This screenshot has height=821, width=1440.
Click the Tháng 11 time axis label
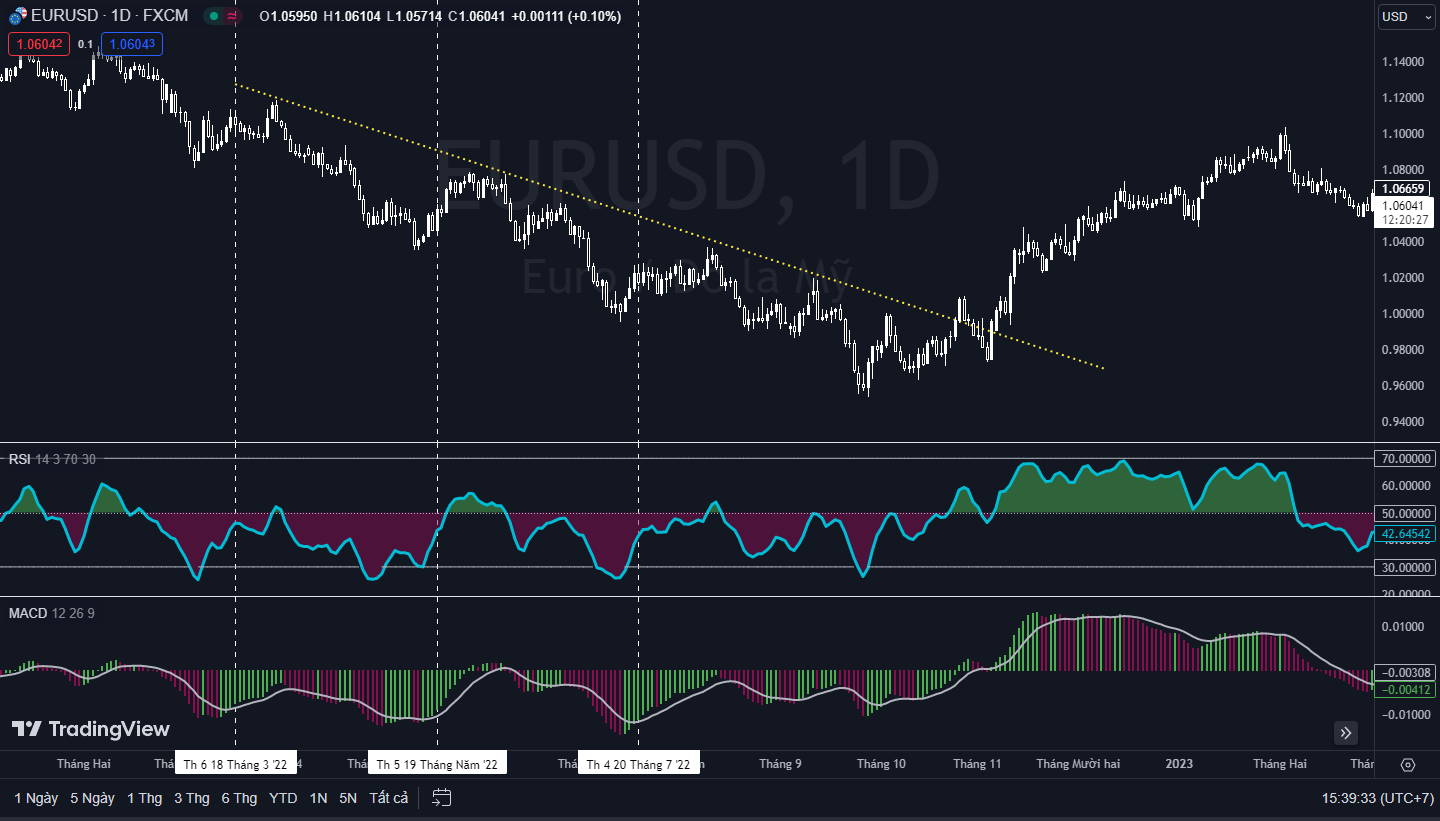(977, 764)
